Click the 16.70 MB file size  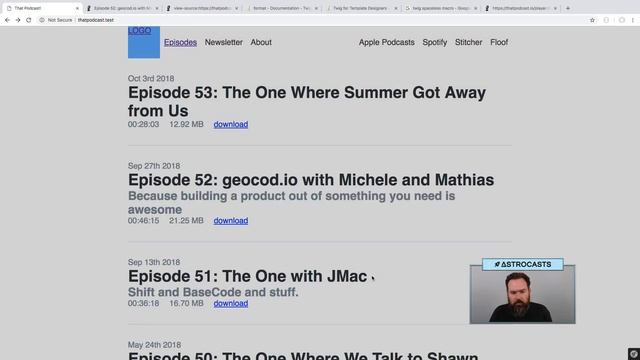pos(187,304)
